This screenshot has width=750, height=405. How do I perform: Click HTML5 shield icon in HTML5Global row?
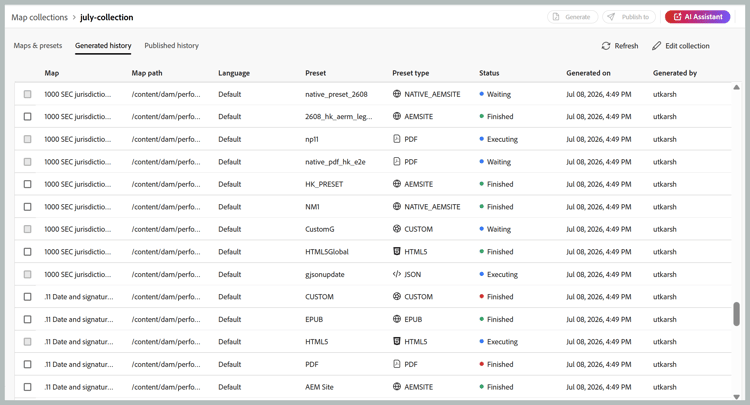click(x=397, y=252)
